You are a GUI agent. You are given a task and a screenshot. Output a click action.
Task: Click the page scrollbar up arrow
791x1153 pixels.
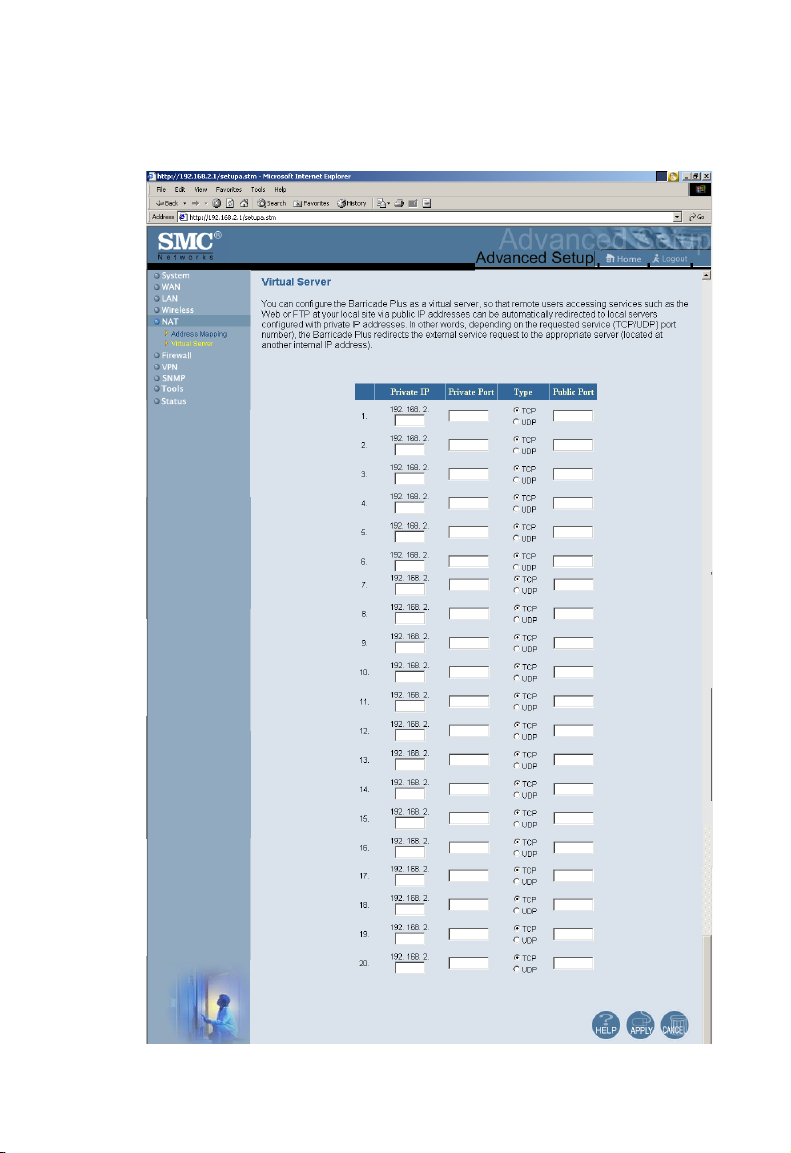706,276
